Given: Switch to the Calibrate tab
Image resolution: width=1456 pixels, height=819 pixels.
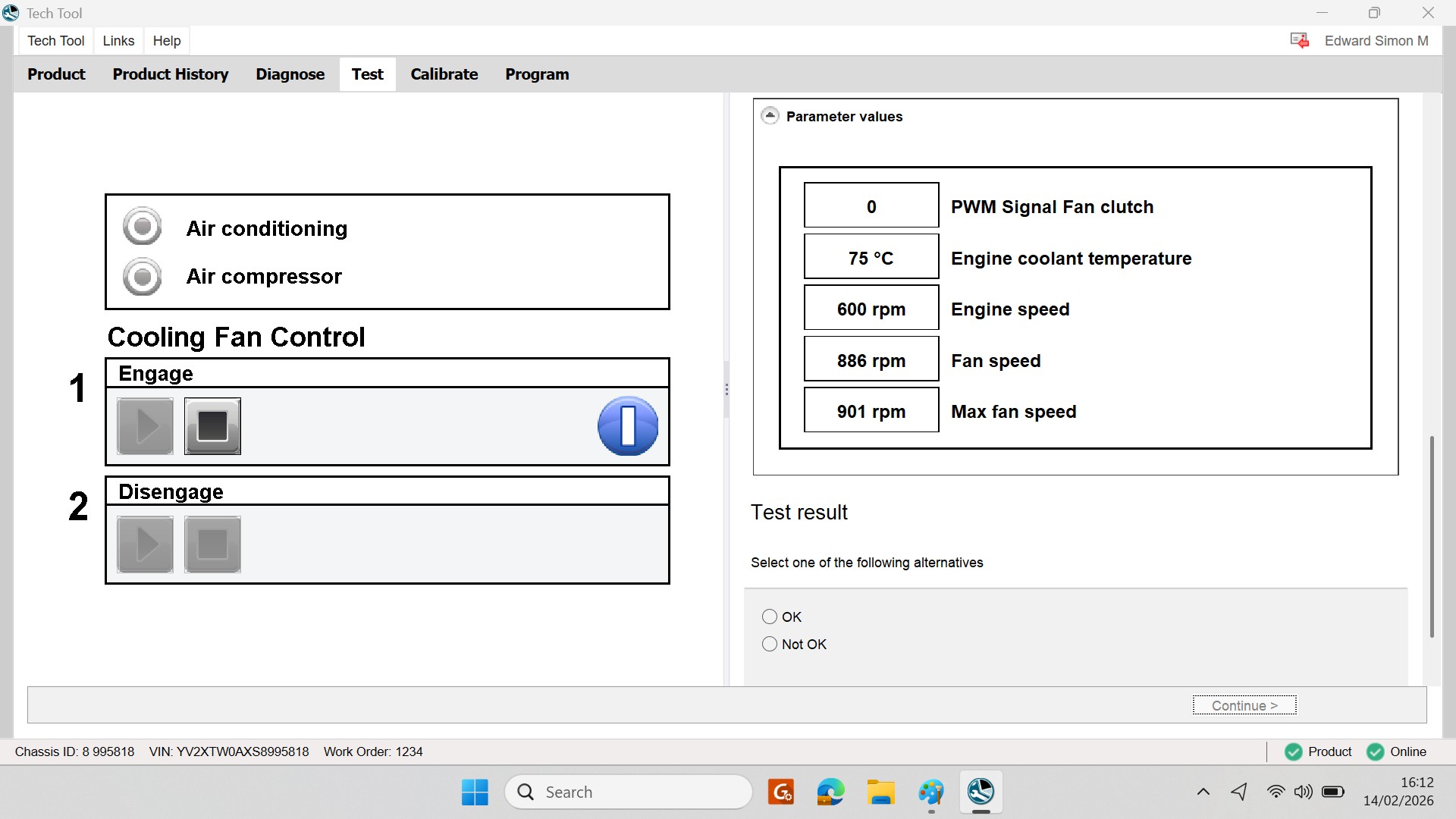Looking at the screenshot, I should (444, 74).
